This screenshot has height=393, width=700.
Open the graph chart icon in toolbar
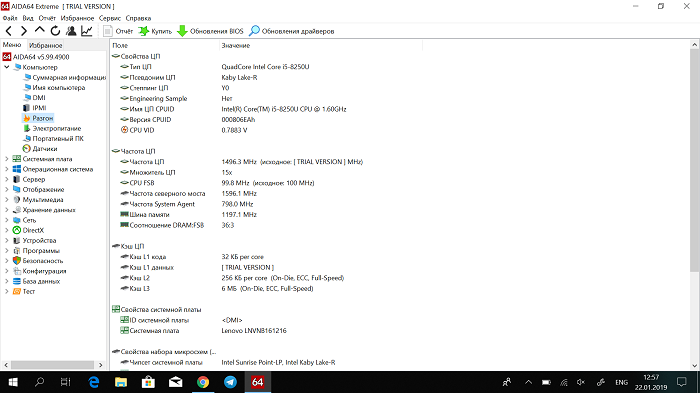pyautogui.click(x=87, y=31)
